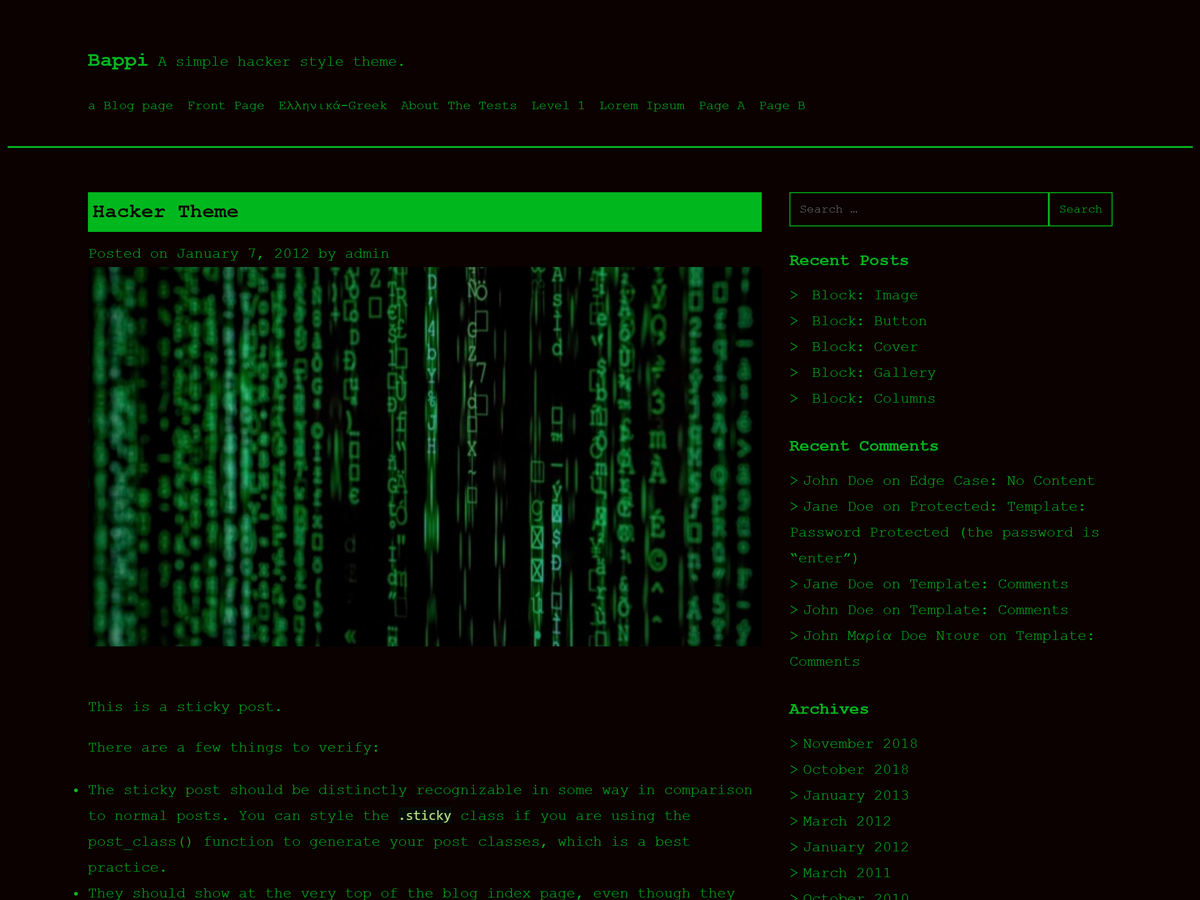Open the Lorem Ipsum page
The height and width of the screenshot is (900, 1200).
coord(641,105)
